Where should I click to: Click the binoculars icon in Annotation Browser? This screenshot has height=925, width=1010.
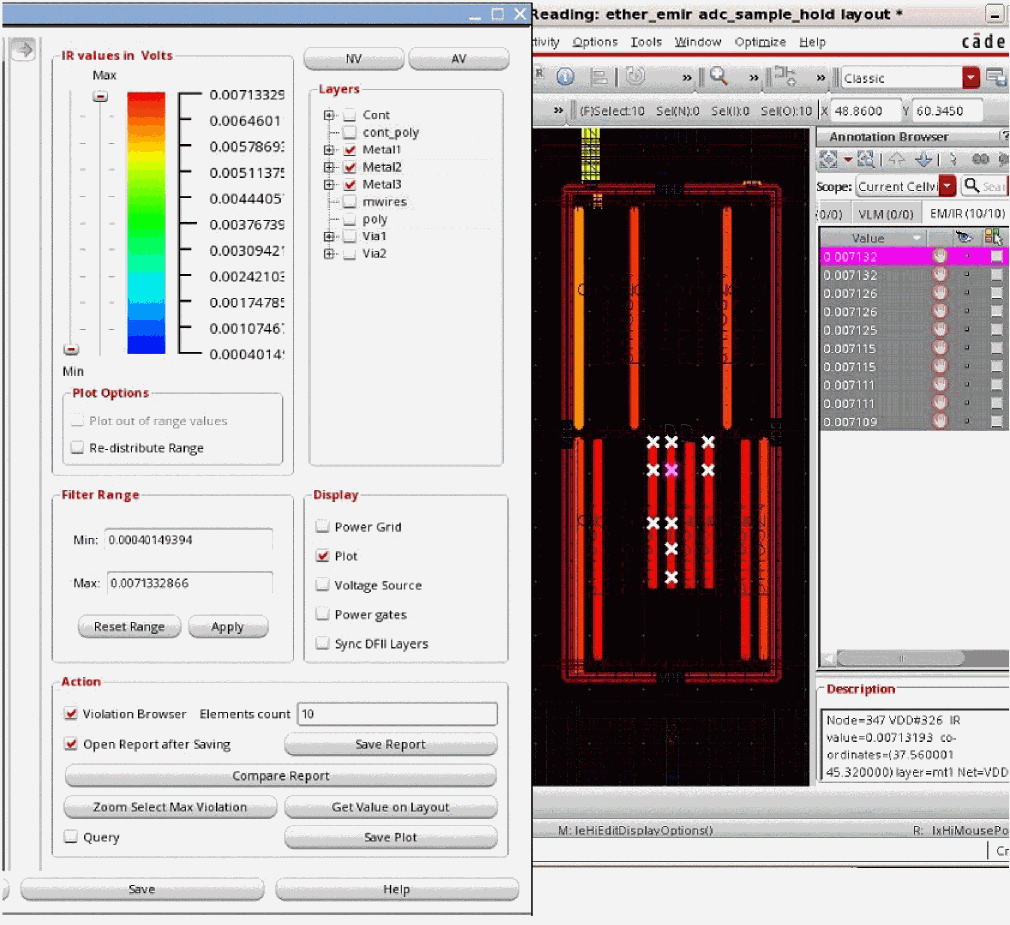[980, 159]
